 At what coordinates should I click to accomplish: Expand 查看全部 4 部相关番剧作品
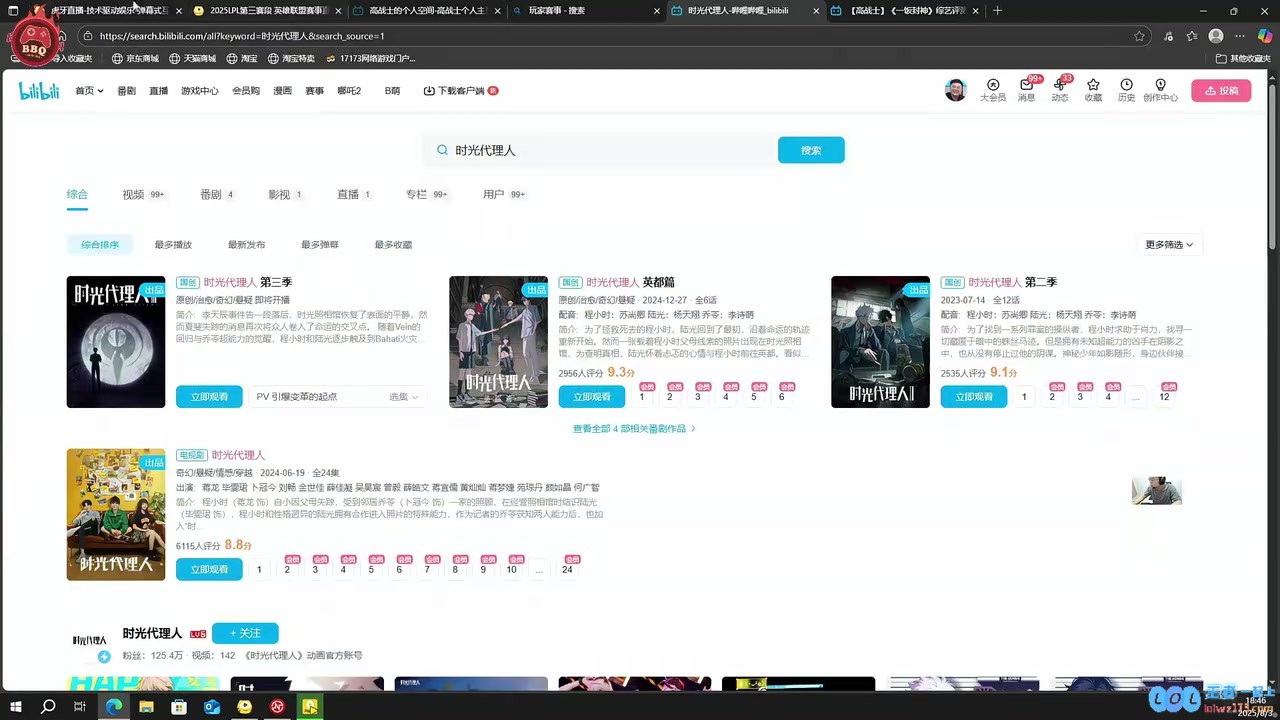[634, 428]
